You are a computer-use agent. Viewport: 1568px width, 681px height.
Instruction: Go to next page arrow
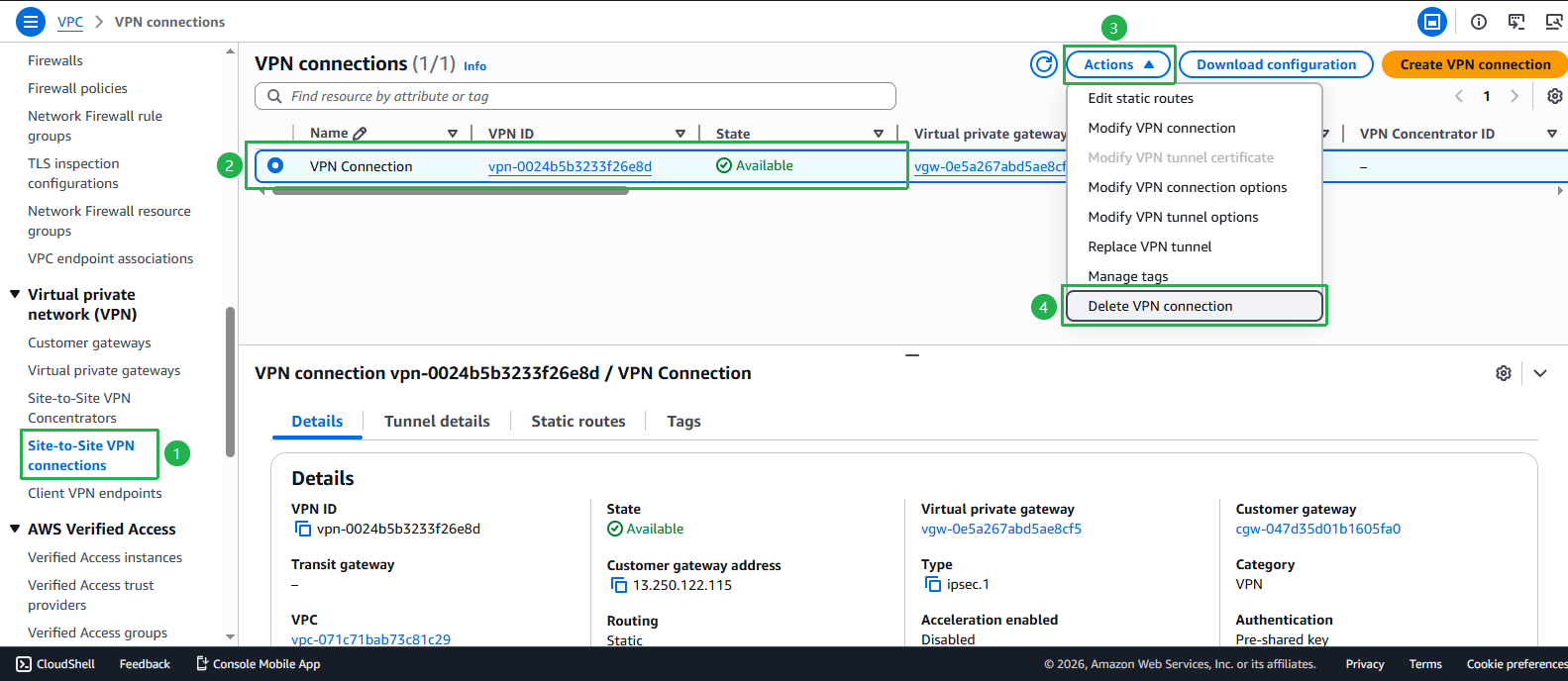(1514, 96)
